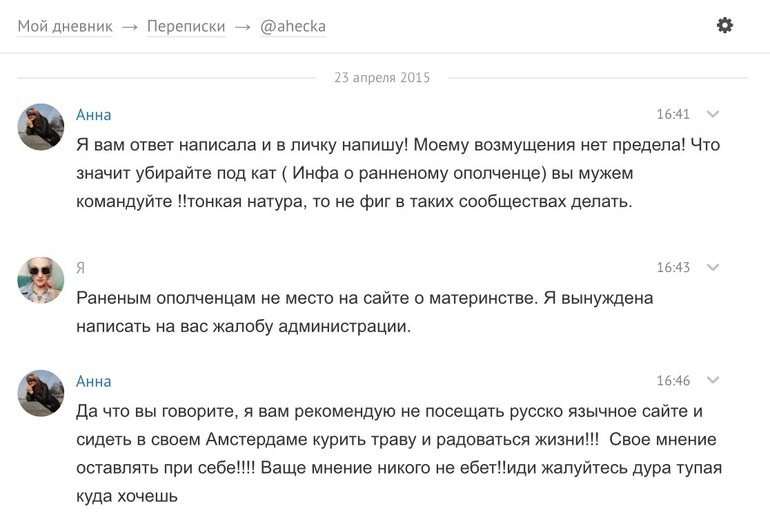The height and width of the screenshot is (531, 770).
Task: Click the @ahecka breadcrumb link
Action: tap(293, 27)
